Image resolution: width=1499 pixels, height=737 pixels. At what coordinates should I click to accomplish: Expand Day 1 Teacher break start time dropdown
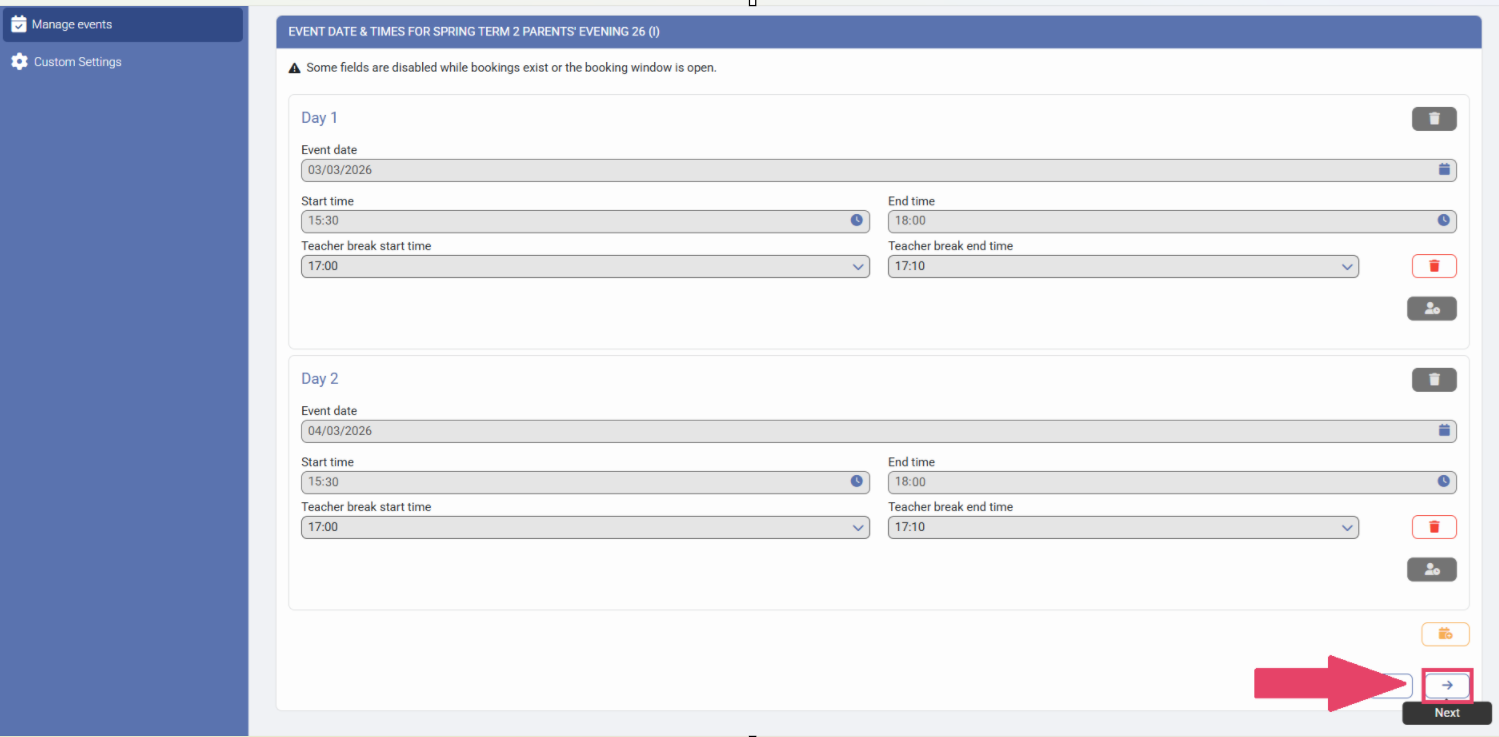point(585,267)
